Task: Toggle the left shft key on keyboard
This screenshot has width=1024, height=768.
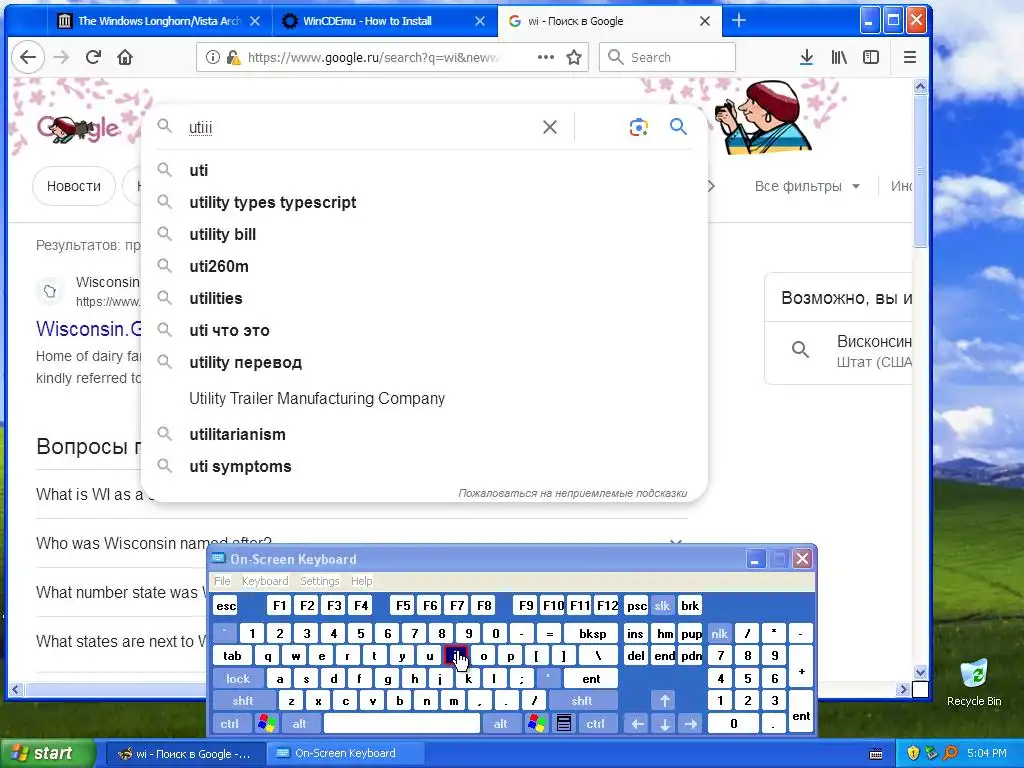Action: click(x=243, y=701)
